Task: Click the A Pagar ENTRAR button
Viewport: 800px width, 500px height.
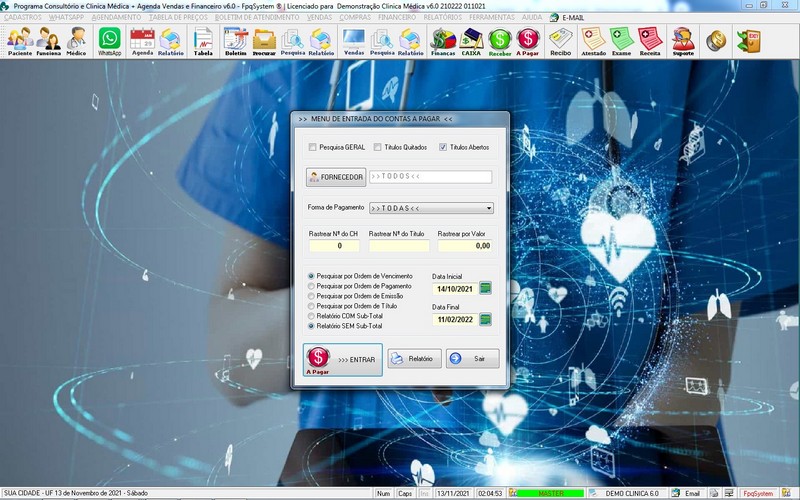Action: click(x=342, y=359)
